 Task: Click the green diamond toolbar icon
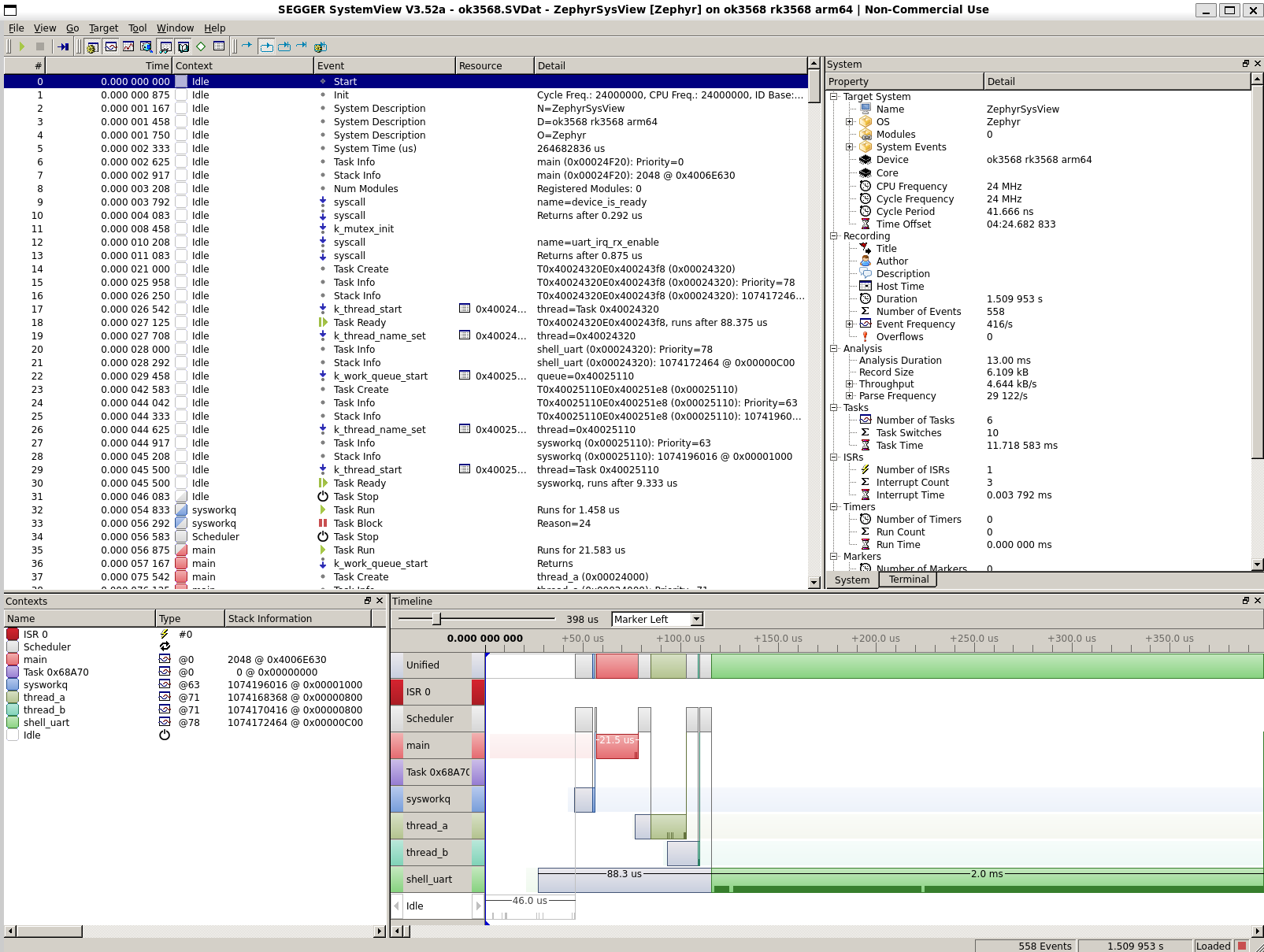point(201,46)
